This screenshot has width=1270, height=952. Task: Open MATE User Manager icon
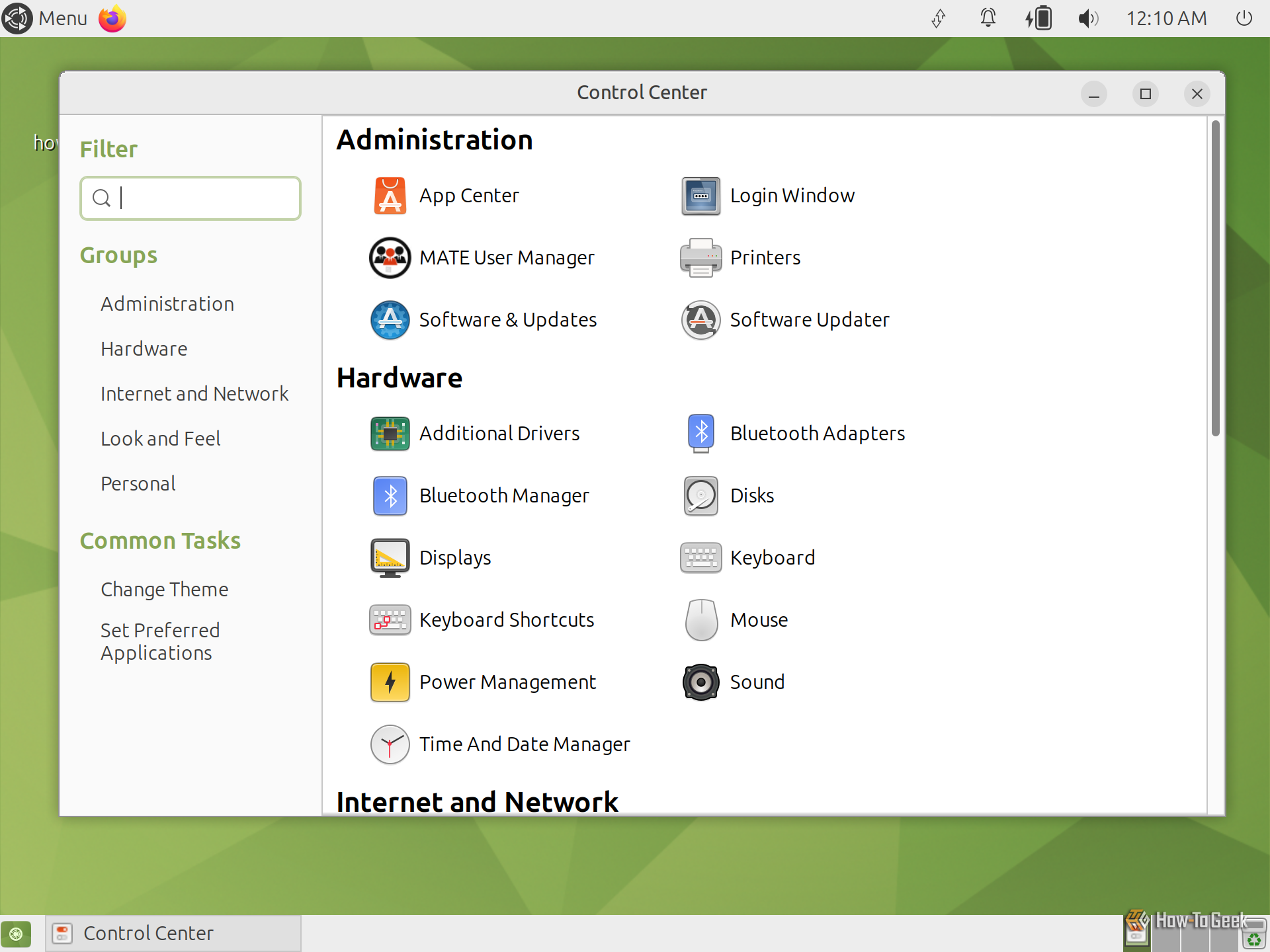tap(390, 258)
